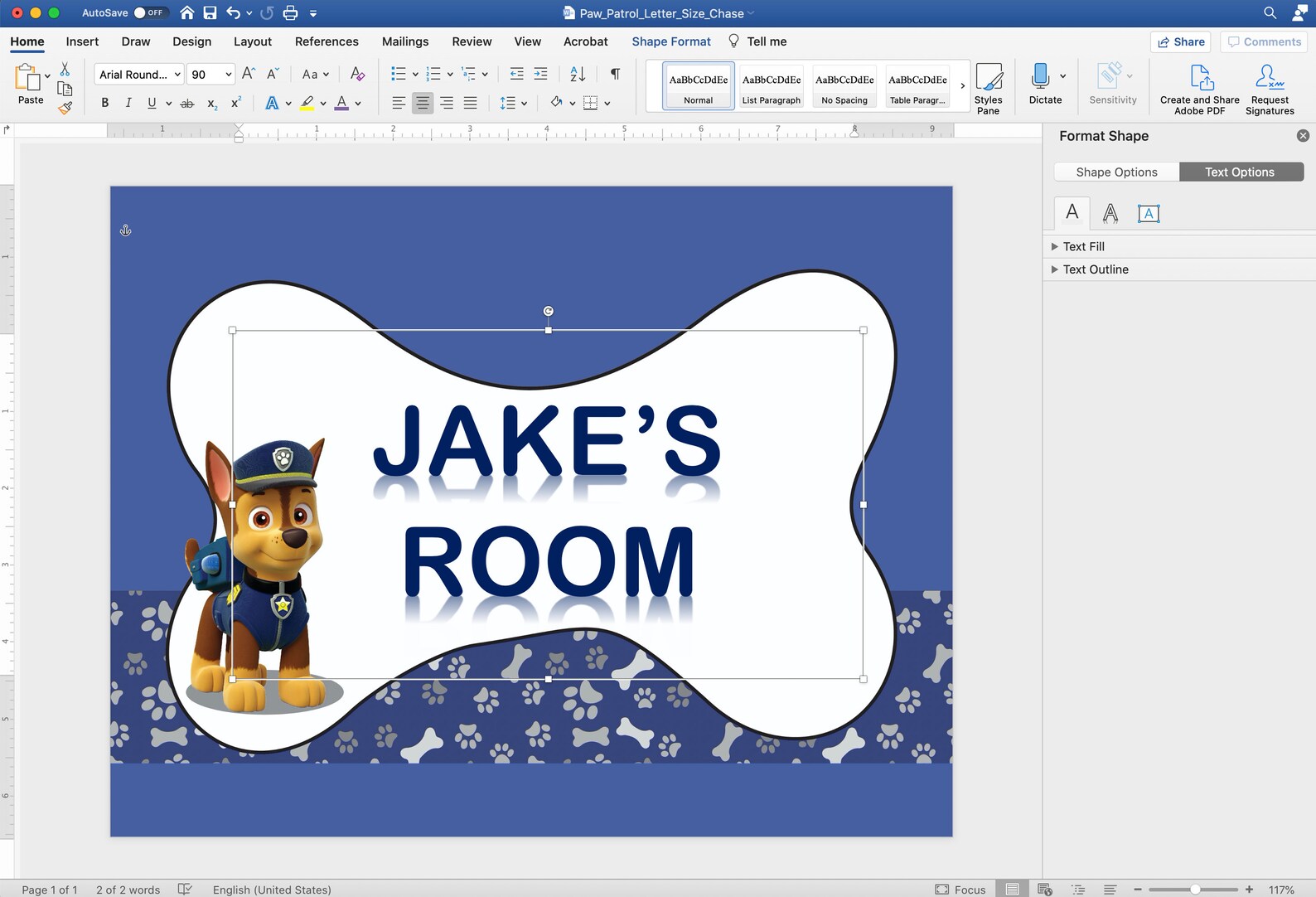Open the Shape Format tab
1316x897 pixels.
(671, 41)
